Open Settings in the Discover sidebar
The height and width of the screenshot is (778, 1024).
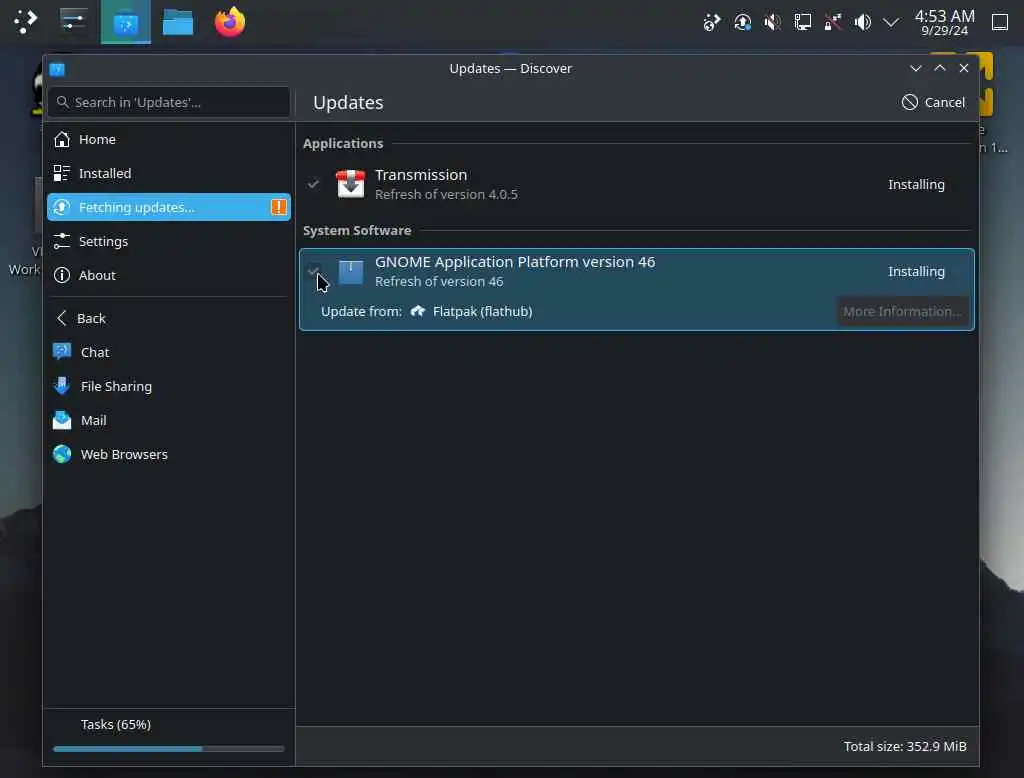pos(168,241)
